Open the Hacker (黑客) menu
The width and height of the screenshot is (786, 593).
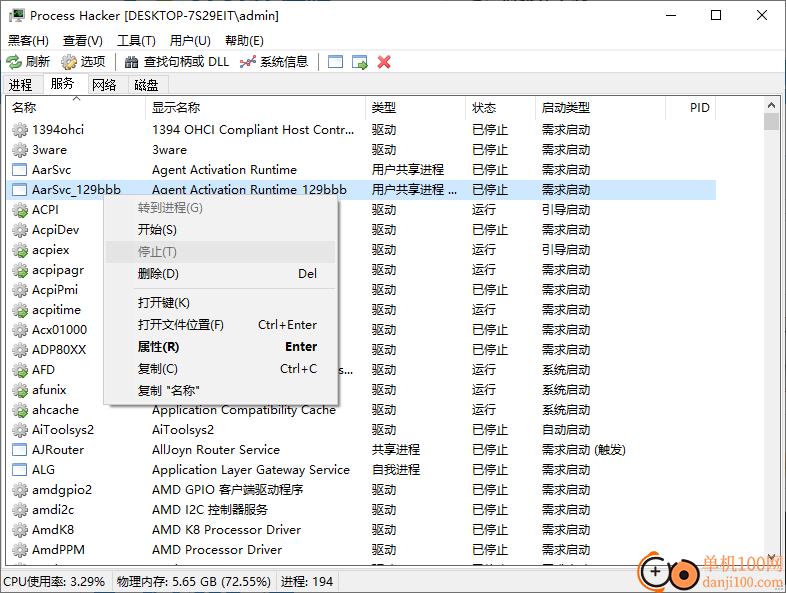click(28, 41)
